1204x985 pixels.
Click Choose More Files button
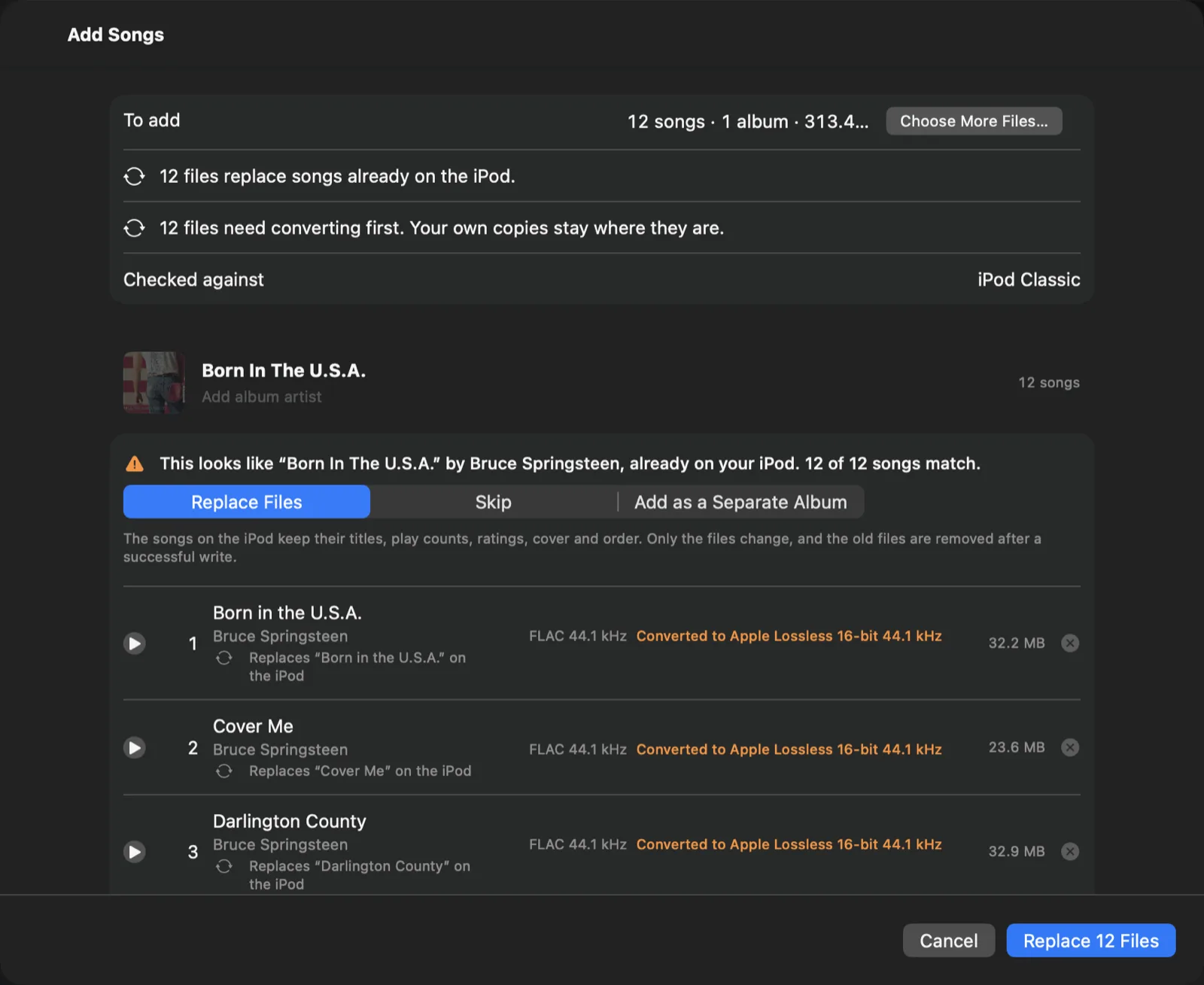tap(974, 121)
